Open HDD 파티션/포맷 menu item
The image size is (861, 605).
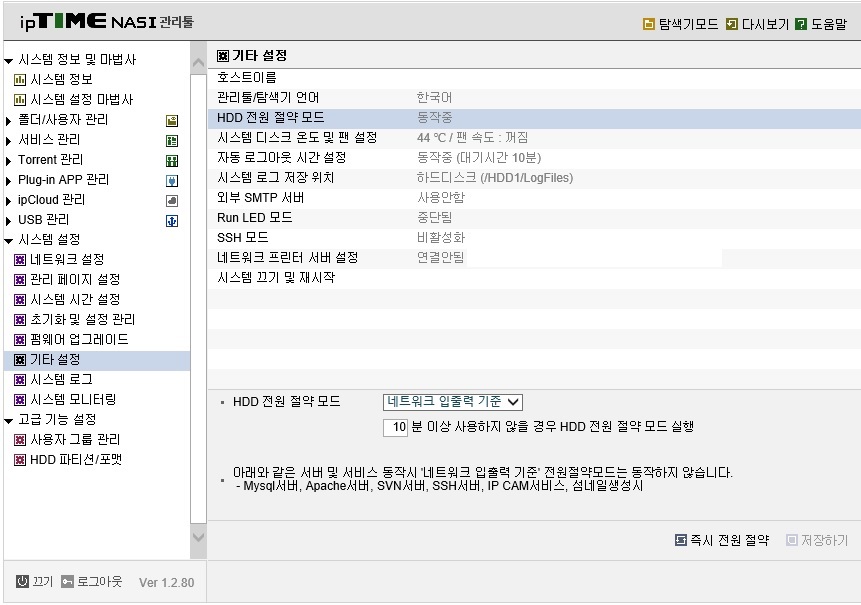76,460
